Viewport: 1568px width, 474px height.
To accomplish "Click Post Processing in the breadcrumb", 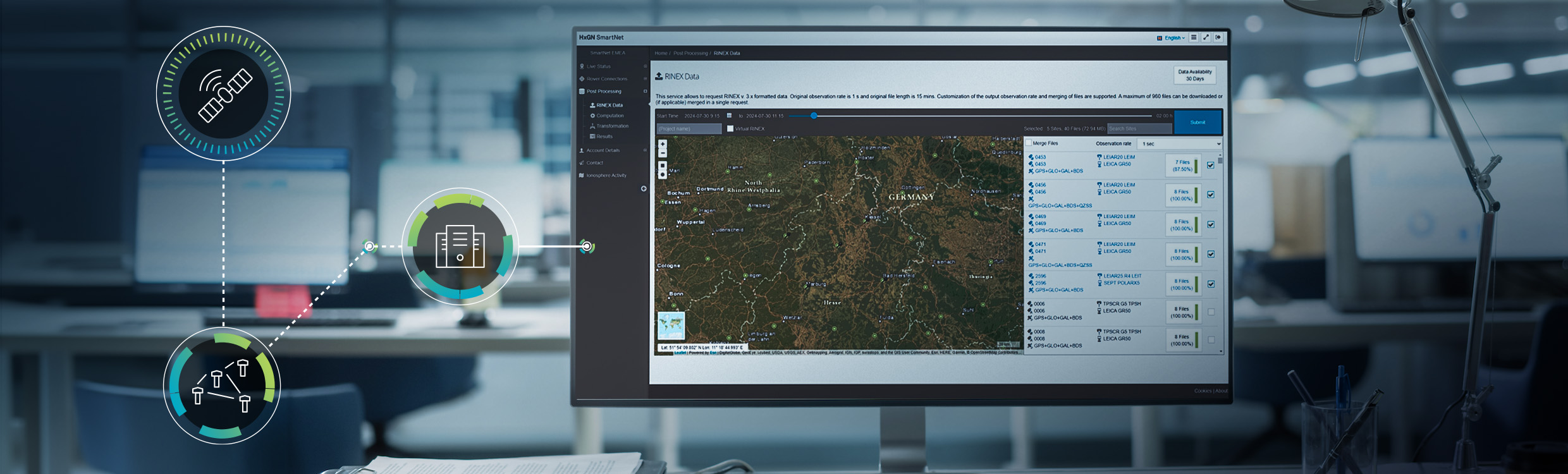I will click(690, 53).
